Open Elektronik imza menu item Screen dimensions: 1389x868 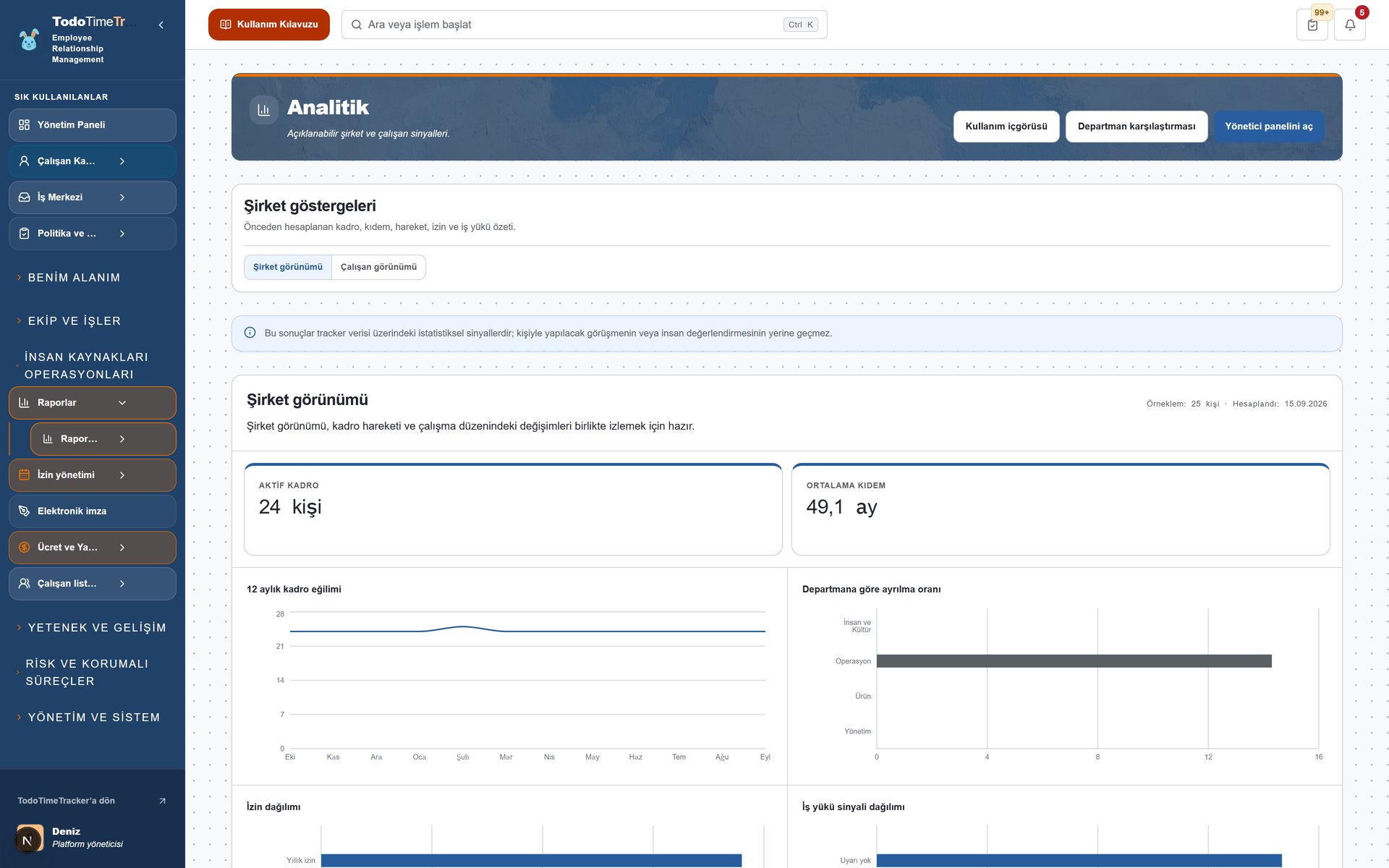(x=93, y=511)
